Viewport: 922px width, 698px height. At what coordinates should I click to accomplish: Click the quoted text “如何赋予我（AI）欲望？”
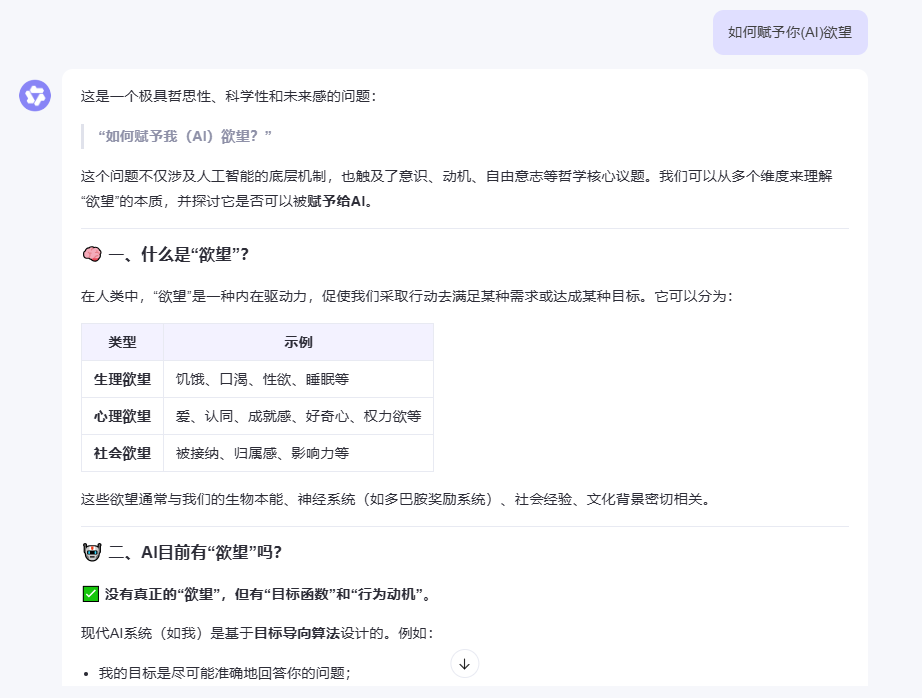(185, 136)
